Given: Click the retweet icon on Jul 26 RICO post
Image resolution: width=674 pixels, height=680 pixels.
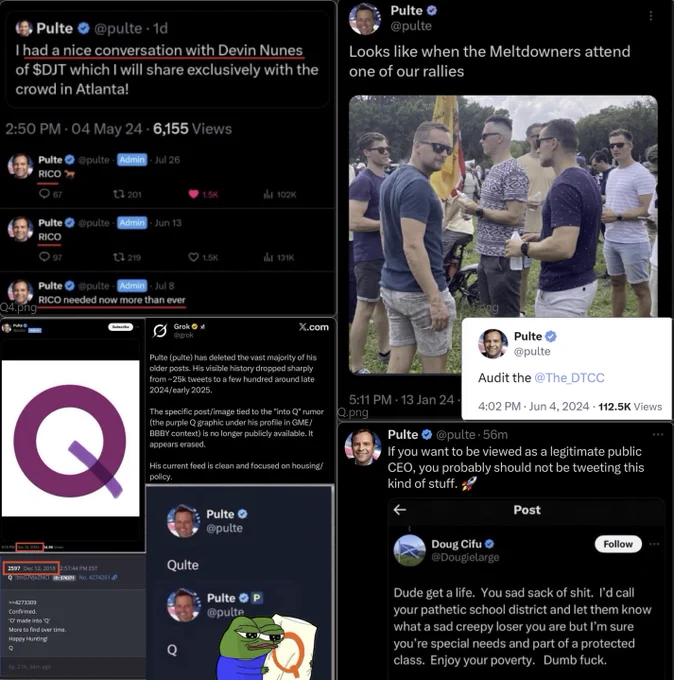Looking at the screenshot, I should [119, 194].
